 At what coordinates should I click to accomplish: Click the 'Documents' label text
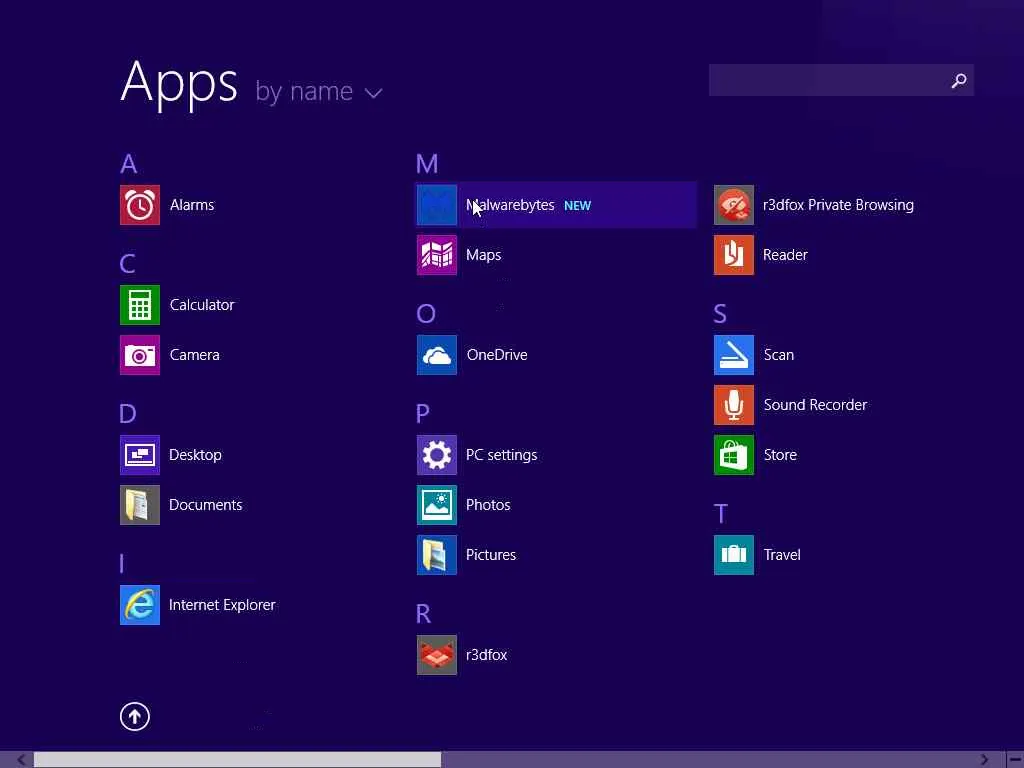206,505
